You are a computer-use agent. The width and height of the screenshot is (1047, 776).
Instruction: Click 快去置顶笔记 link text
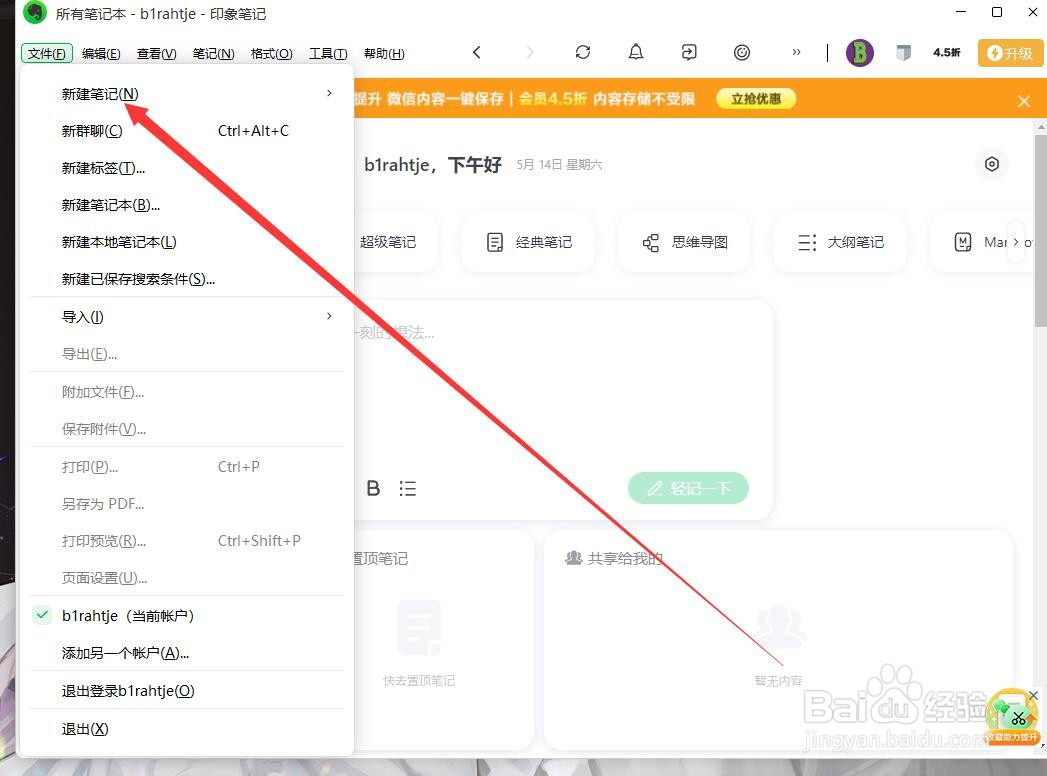[x=419, y=681]
